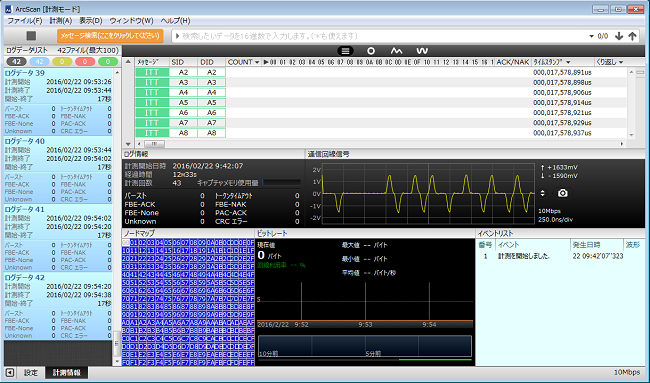The height and width of the screenshot is (383, 650).
Task: Click the log data list vertical scrollbar thumb
Action: point(116,344)
